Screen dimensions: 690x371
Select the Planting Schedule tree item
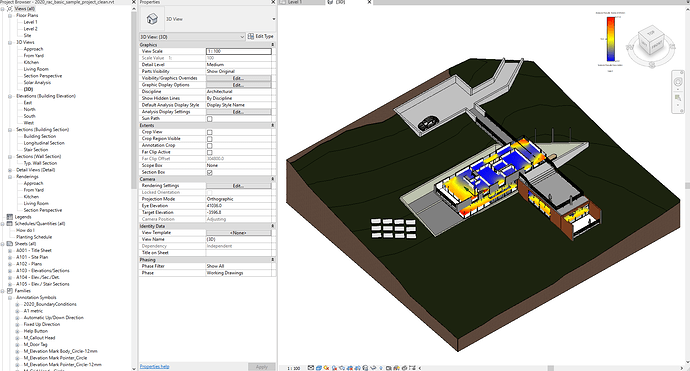[34, 237]
